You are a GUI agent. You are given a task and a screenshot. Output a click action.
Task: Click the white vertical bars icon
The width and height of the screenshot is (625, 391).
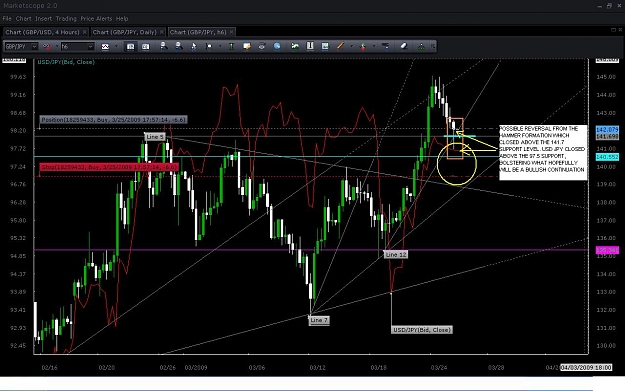tap(310, 46)
